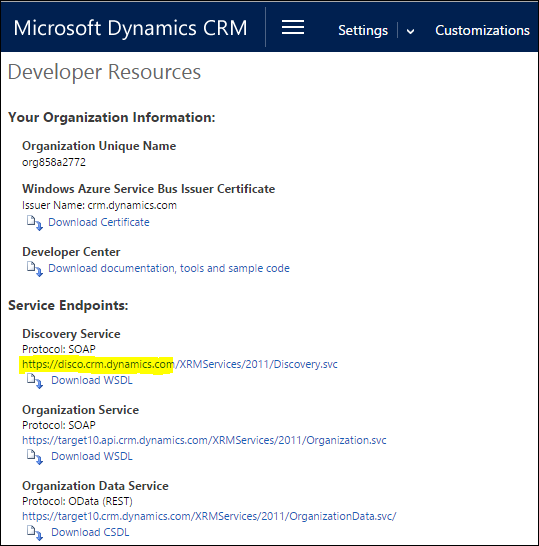The width and height of the screenshot is (539, 546).
Task: Click the Organization Service WSDL download icon
Action: (35, 457)
